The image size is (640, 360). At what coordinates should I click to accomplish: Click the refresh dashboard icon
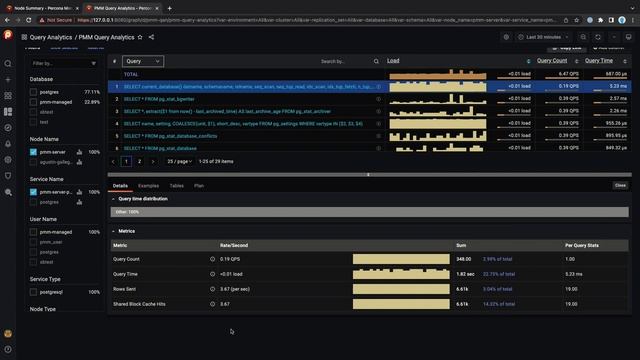598,37
